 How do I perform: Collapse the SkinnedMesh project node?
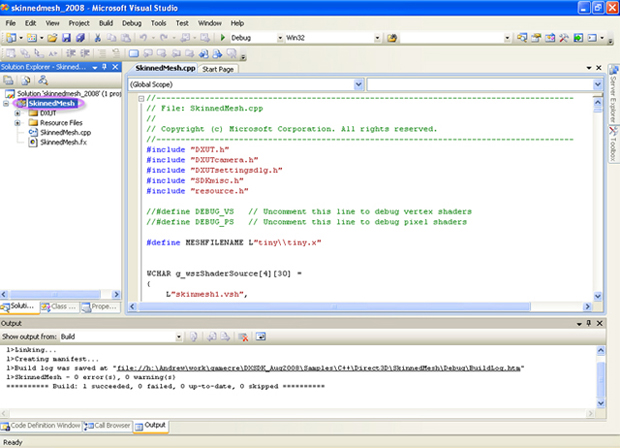pyautogui.click(x=6, y=104)
